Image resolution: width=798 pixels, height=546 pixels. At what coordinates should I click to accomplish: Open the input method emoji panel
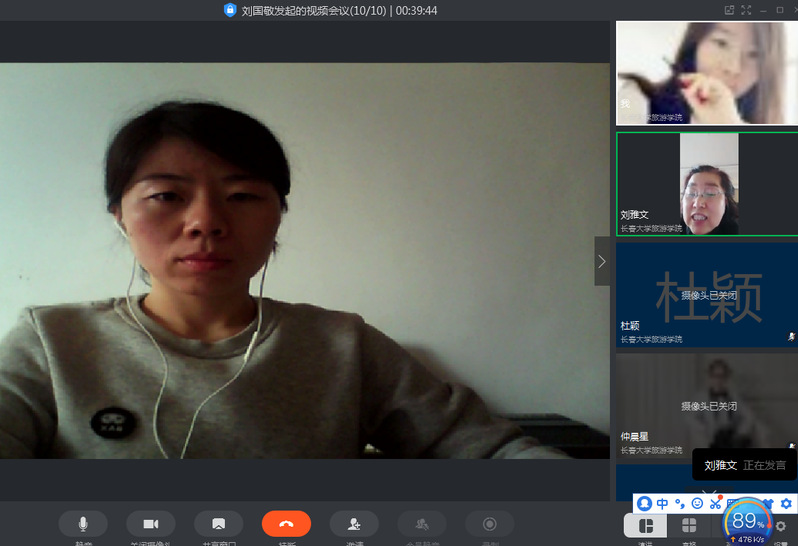point(697,504)
